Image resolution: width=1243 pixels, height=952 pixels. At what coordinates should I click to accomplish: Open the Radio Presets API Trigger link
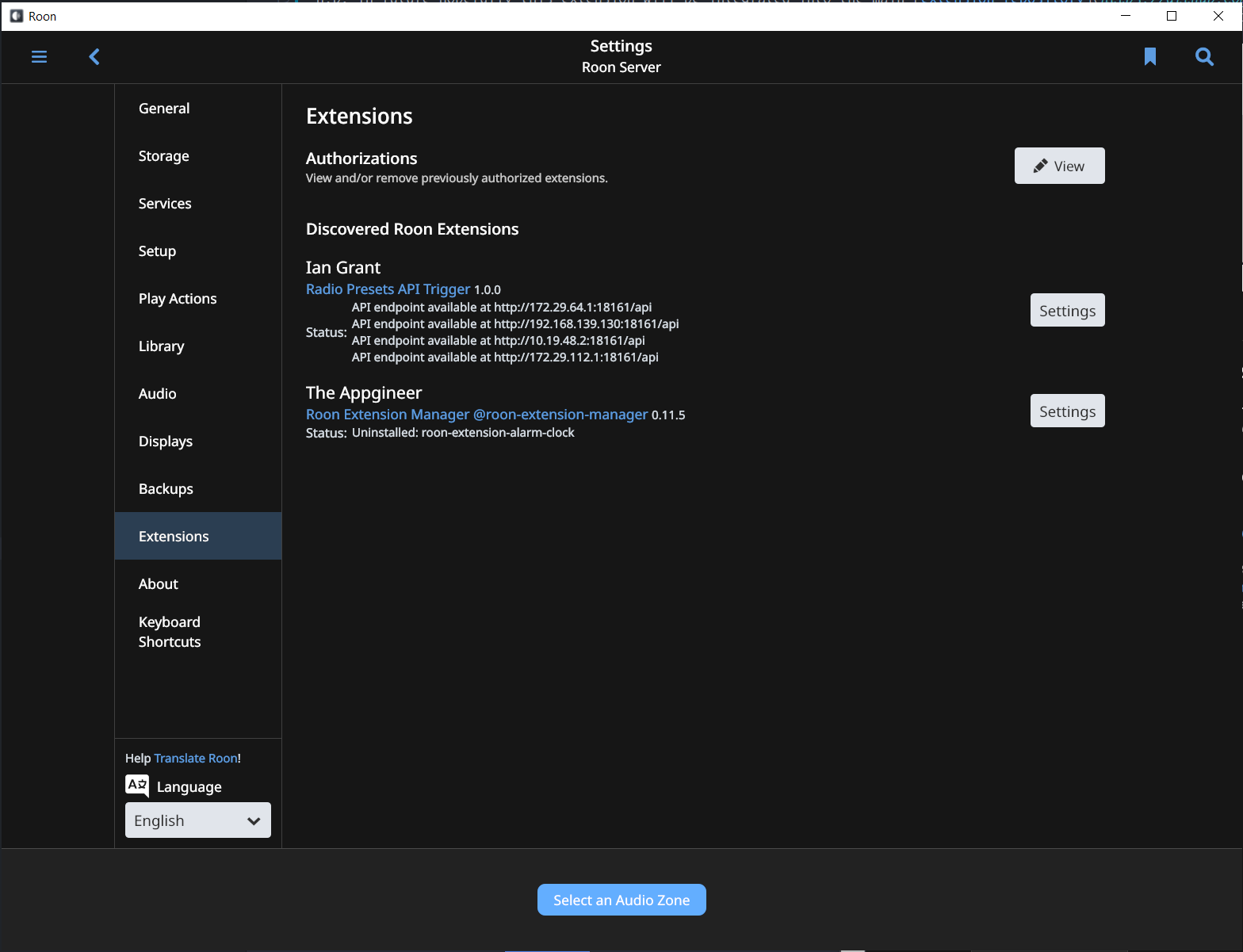click(388, 289)
